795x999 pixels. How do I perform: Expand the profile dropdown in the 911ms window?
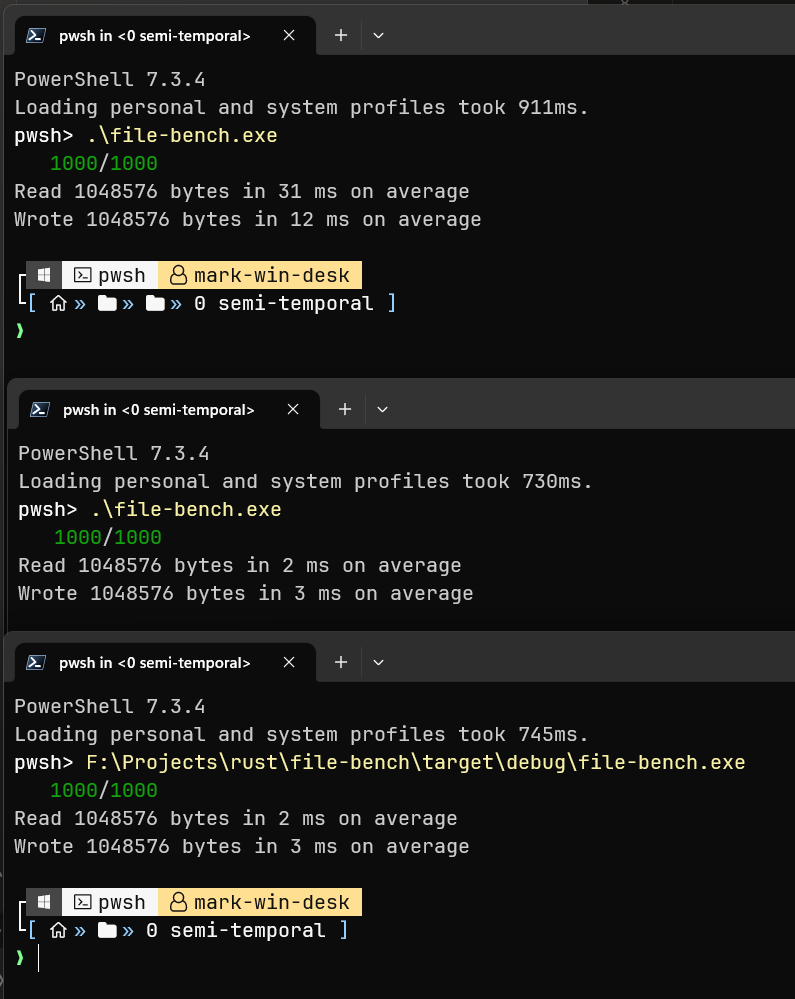click(x=378, y=36)
